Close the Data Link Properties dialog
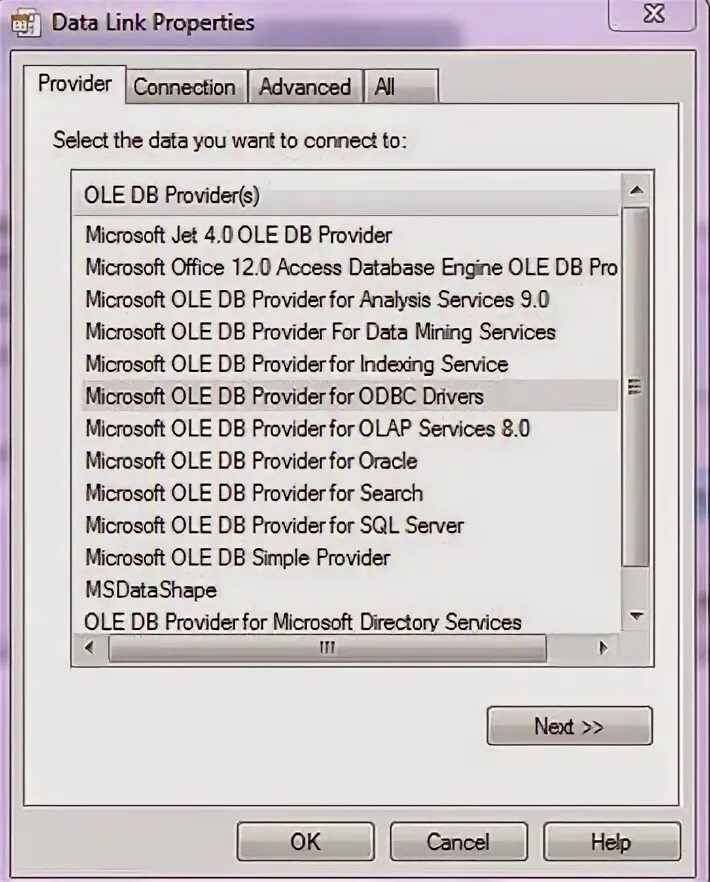 pos(653,14)
